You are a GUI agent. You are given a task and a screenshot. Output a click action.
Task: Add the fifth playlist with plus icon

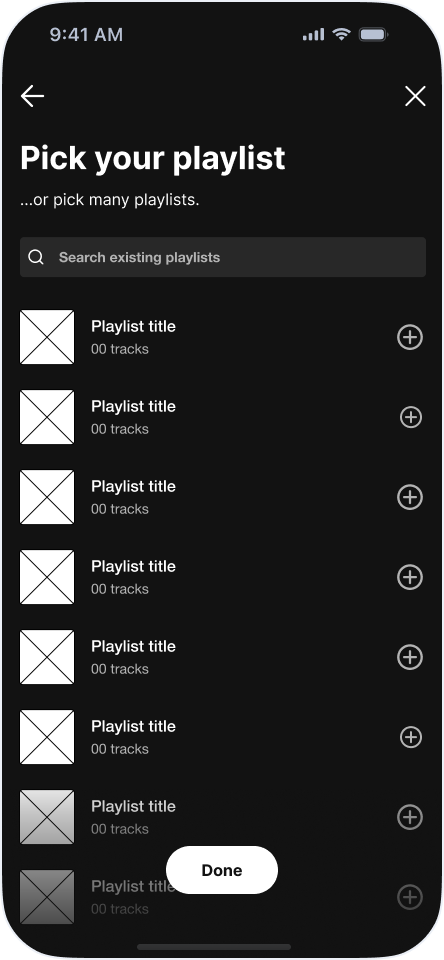point(410,657)
